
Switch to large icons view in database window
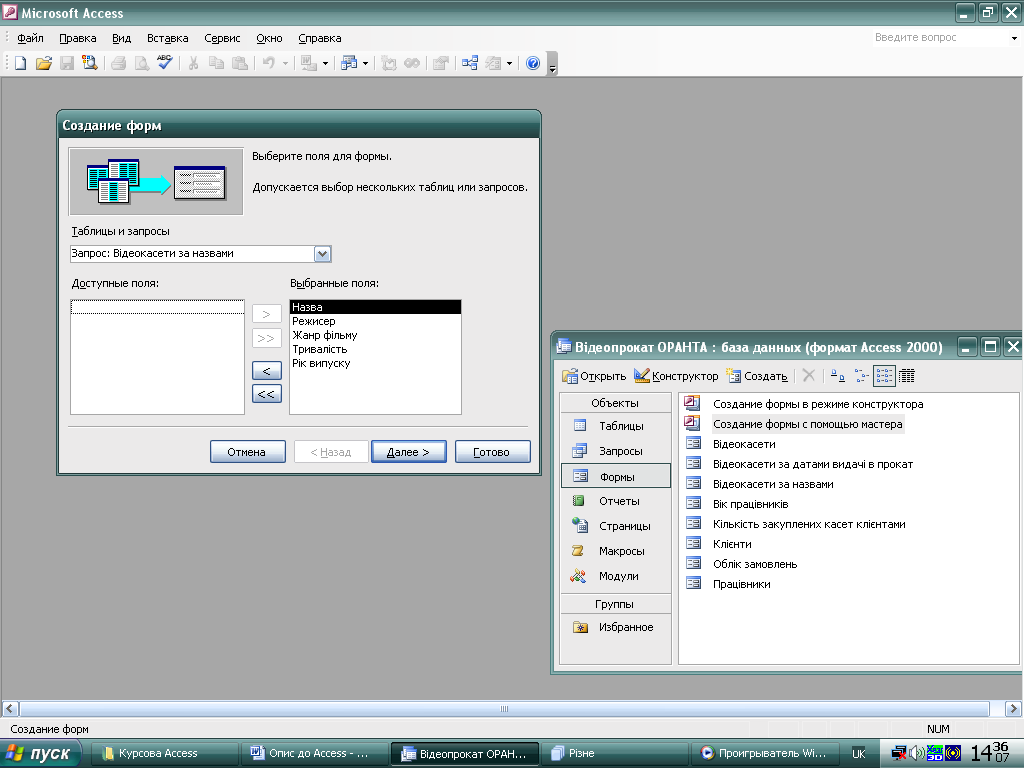point(837,376)
